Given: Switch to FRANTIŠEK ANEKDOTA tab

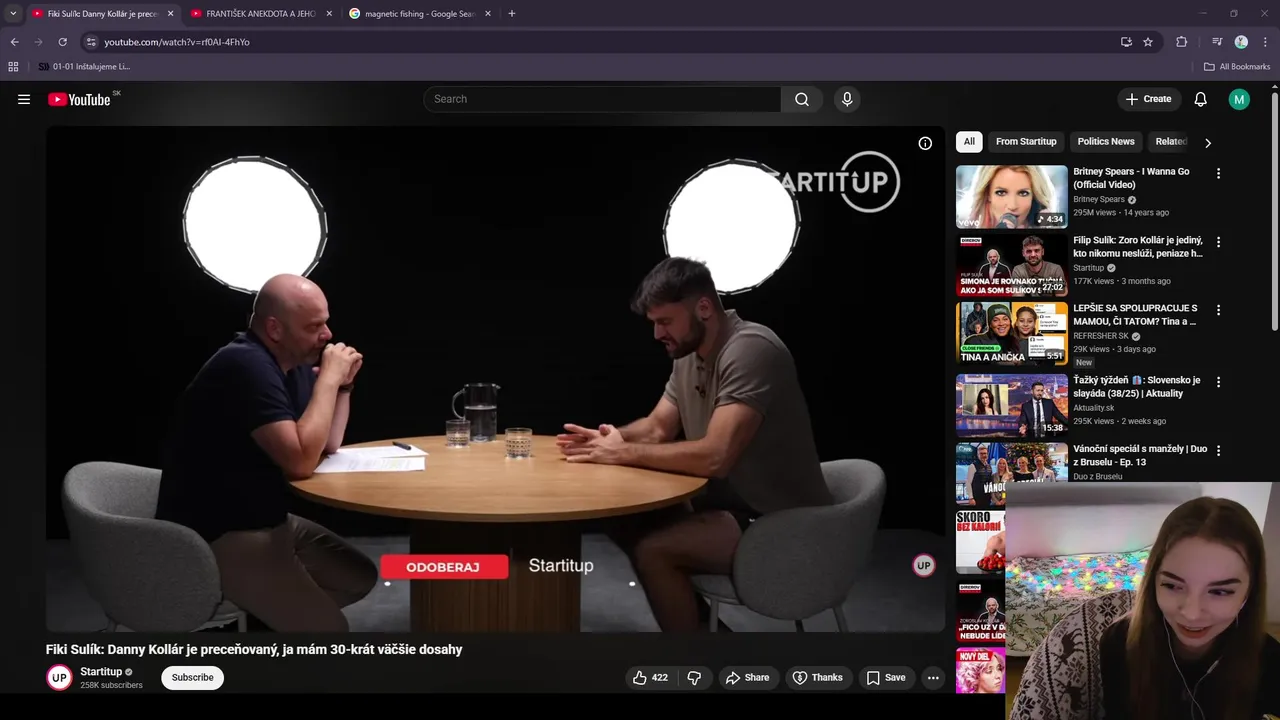Looking at the screenshot, I should pos(260,14).
